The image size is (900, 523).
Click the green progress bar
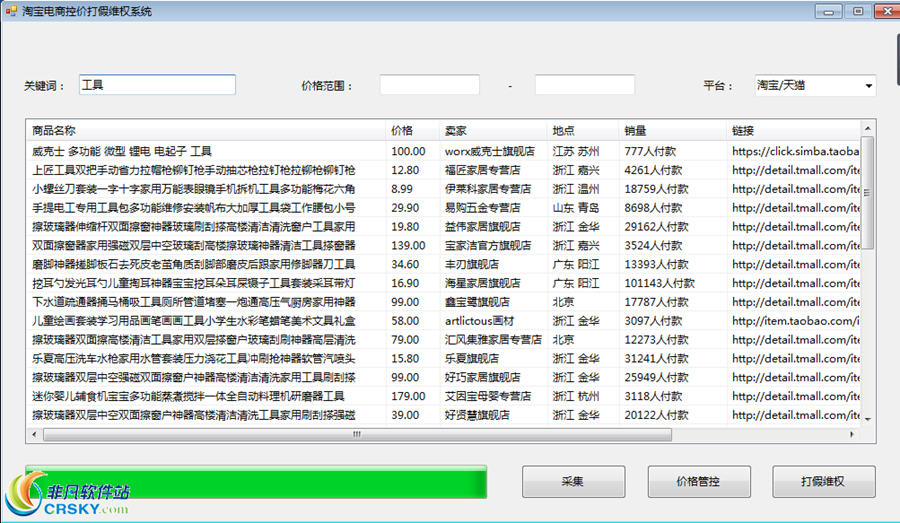pos(256,482)
